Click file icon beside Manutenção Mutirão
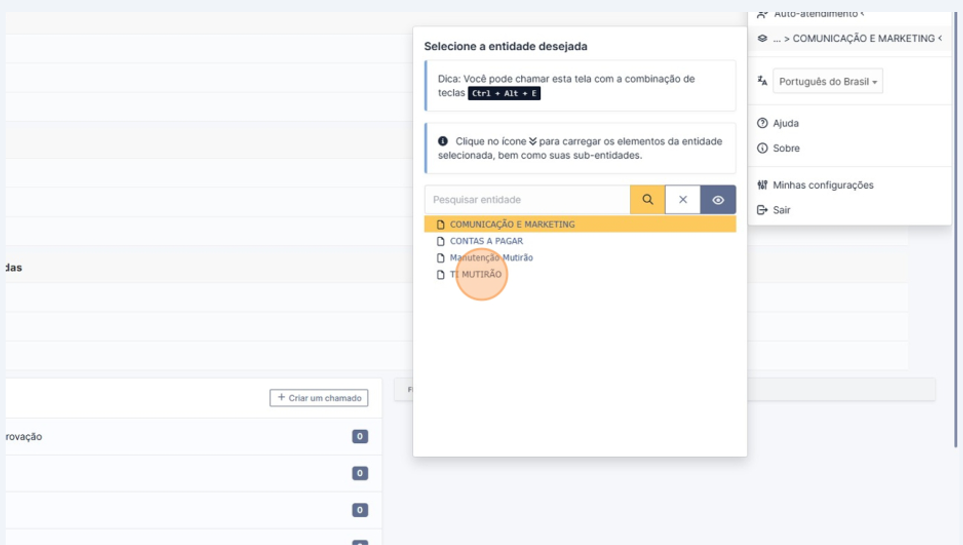The image size is (963, 545). tap(440, 258)
